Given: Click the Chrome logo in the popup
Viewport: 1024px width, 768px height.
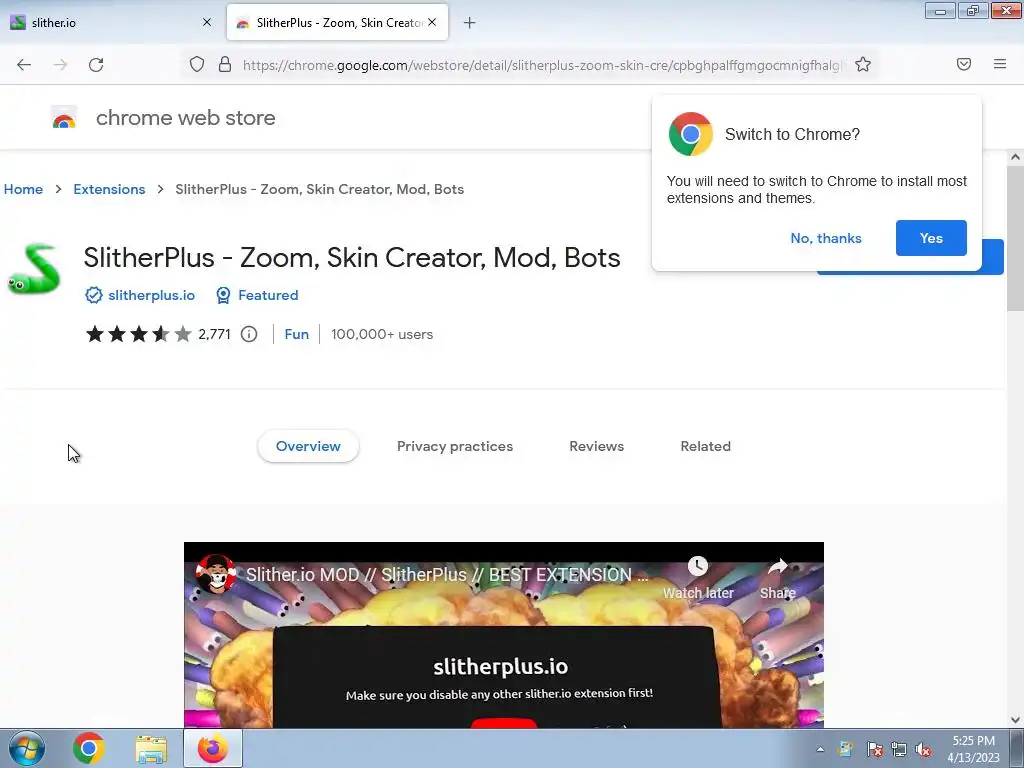Looking at the screenshot, I should (x=690, y=134).
